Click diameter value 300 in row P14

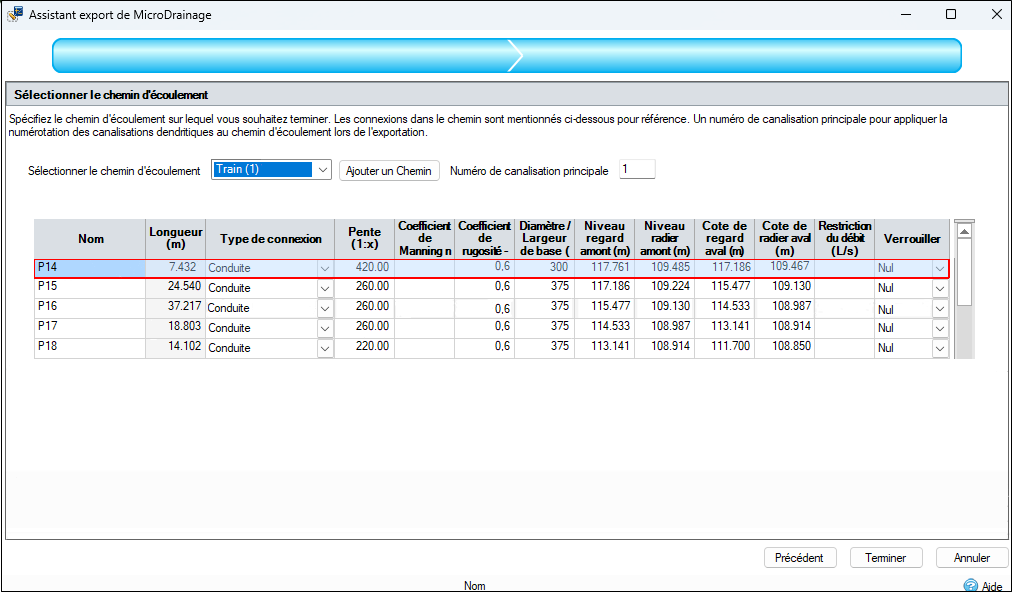545,268
